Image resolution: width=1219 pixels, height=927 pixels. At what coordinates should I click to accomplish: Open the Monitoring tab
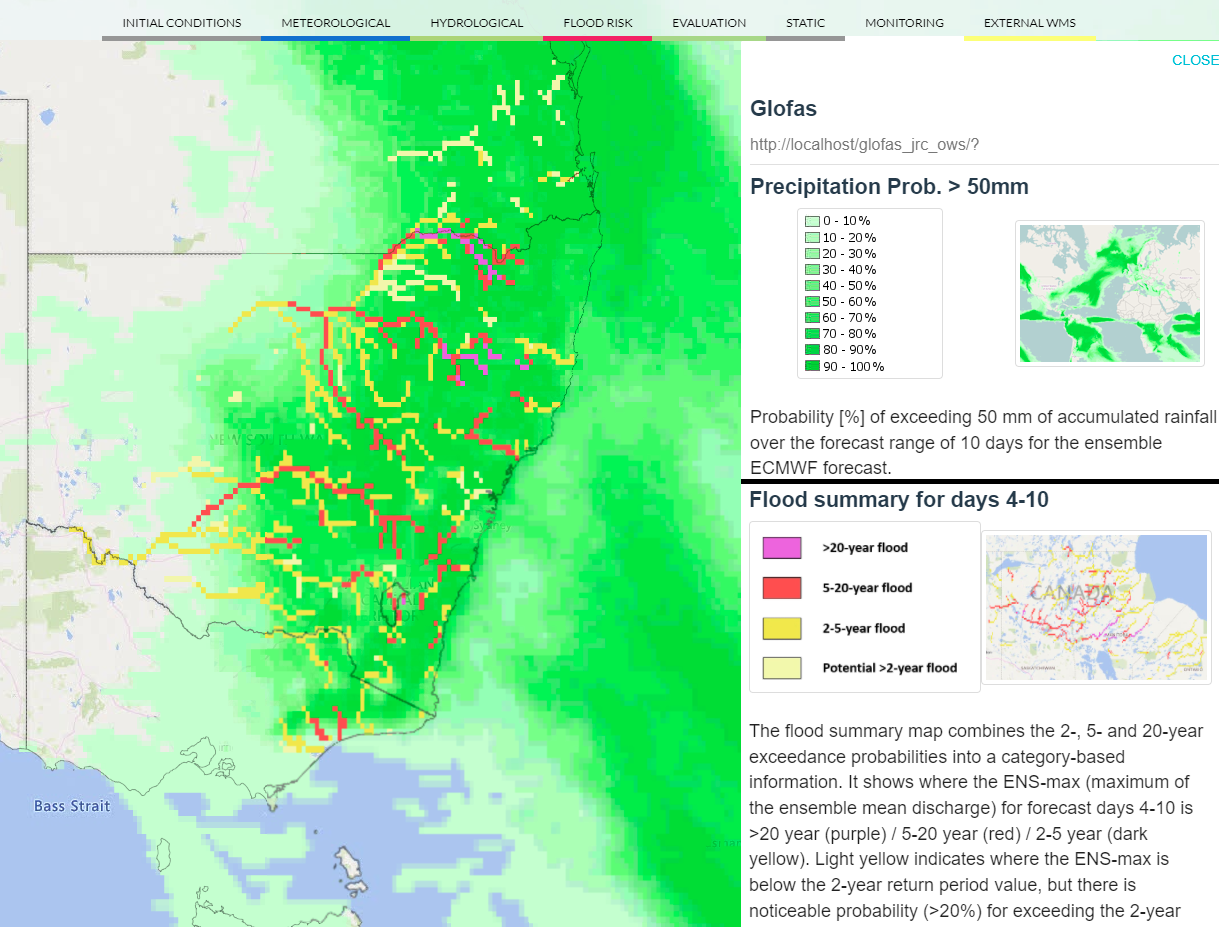click(x=904, y=22)
